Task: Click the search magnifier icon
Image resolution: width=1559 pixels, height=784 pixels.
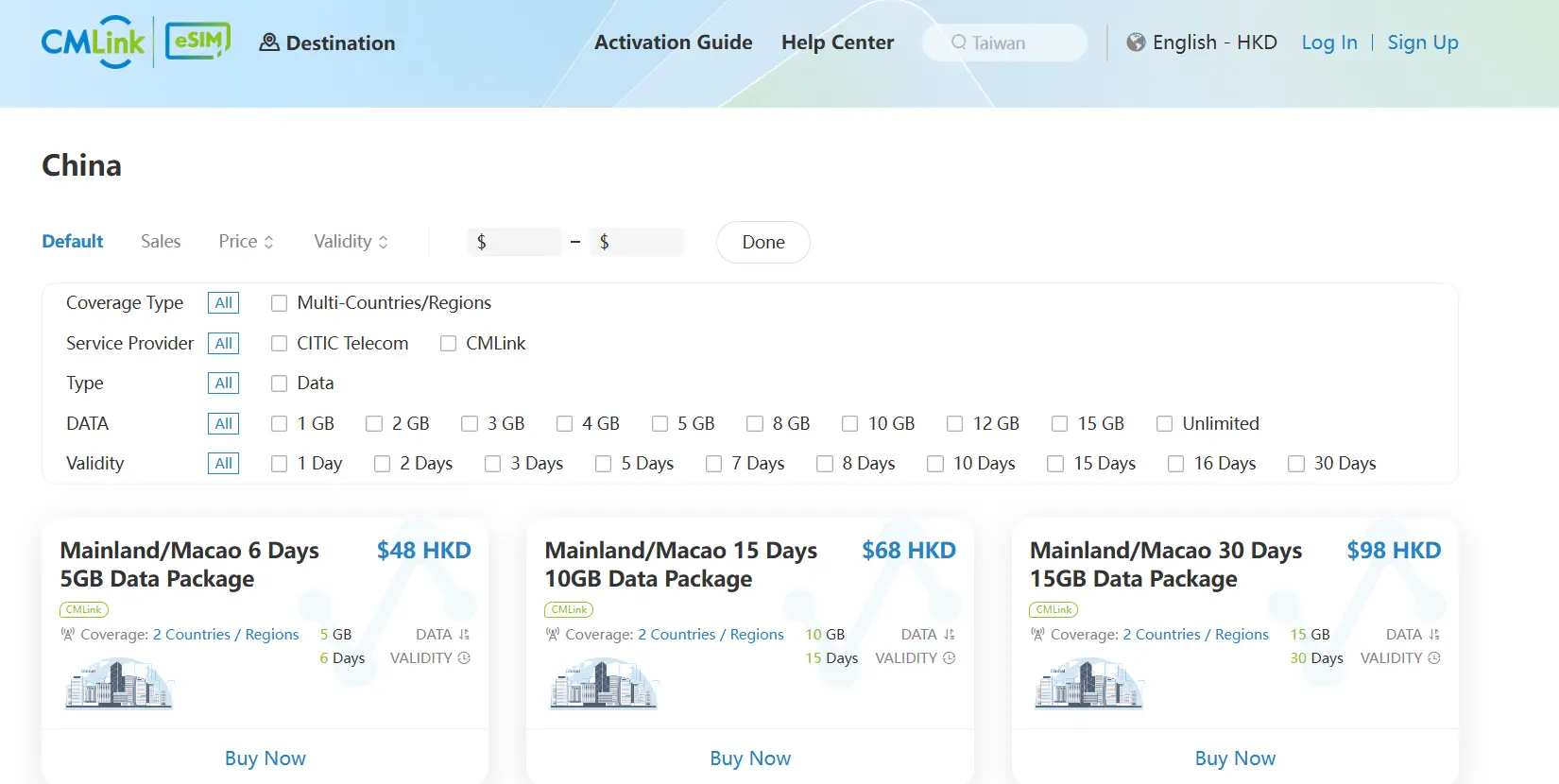Action: point(959,43)
